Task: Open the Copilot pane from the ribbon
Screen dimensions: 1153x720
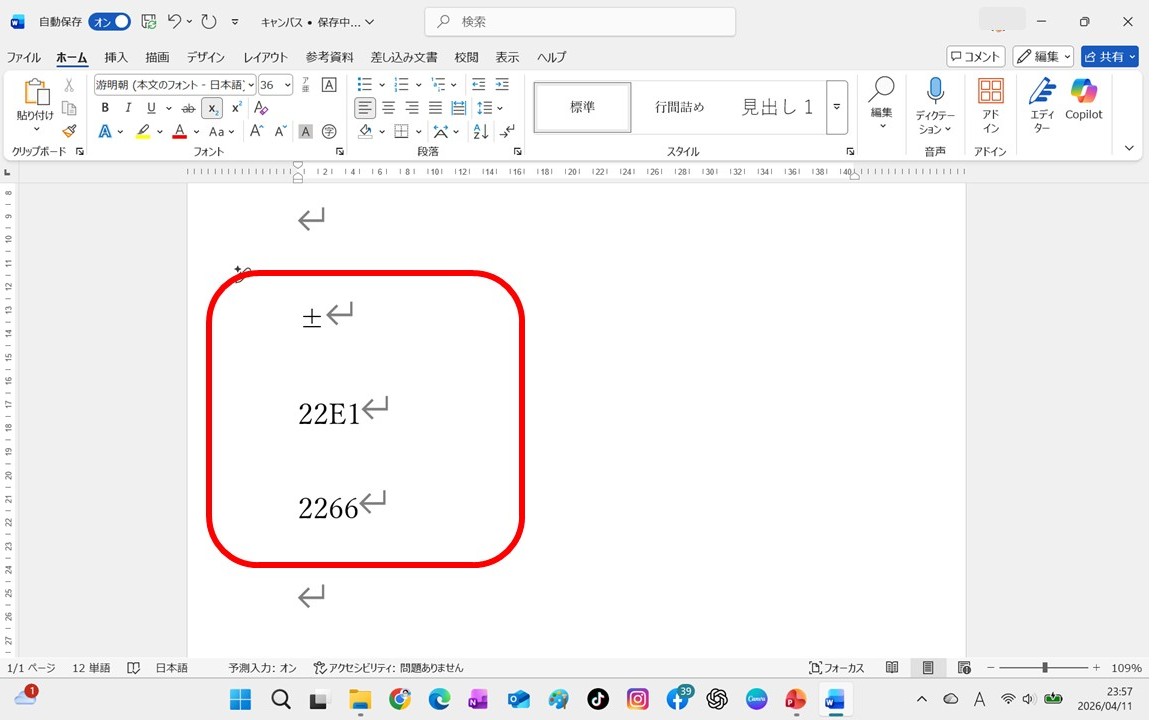Action: 1083,101
